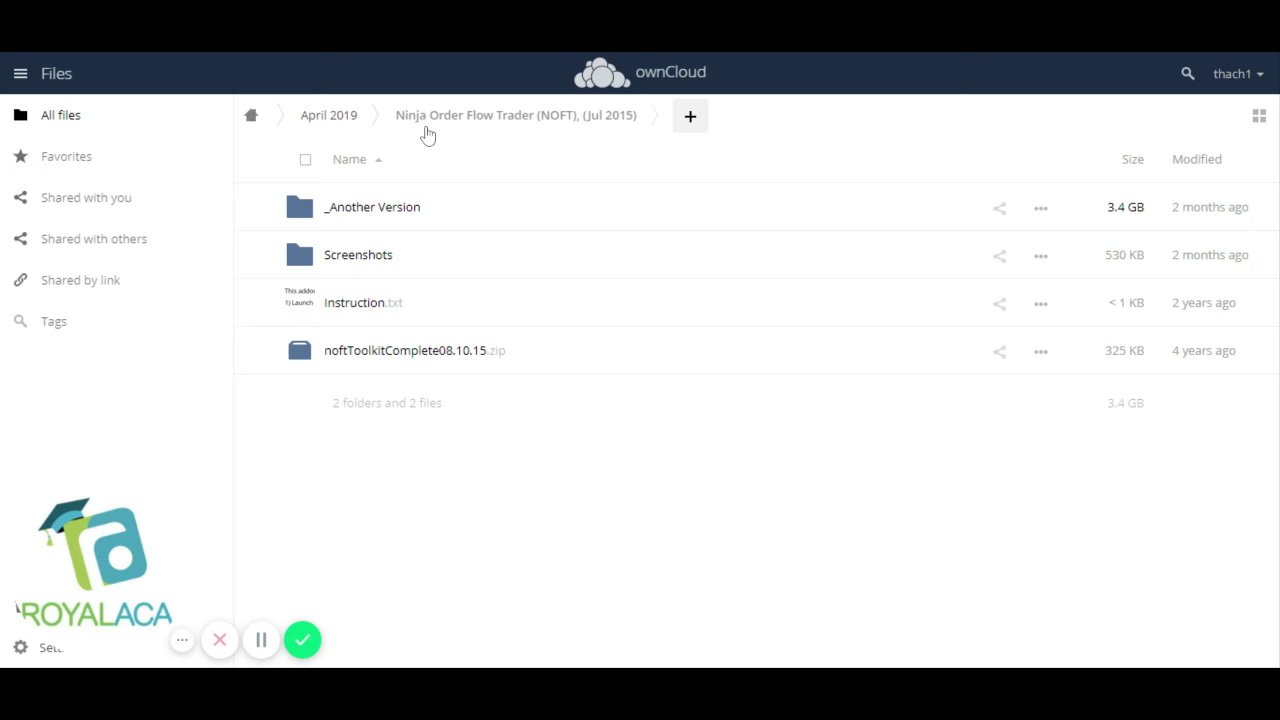Screen dimensions: 1280x720
Task: Sort by the Size column header
Action: point(1132,159)
